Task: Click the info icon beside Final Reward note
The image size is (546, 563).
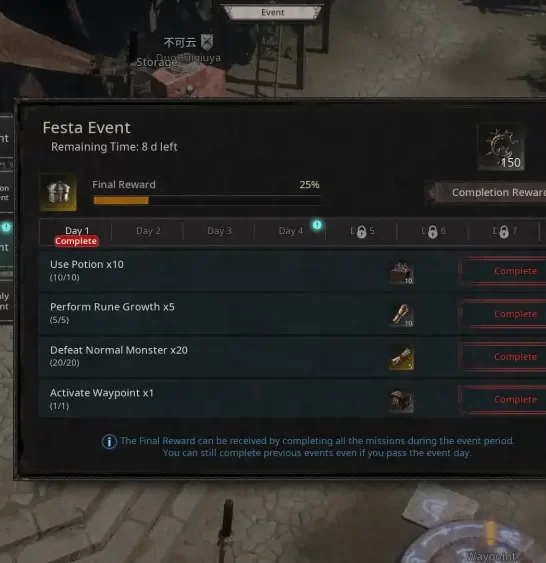Action: pyautogui.click(x=109, y=441)
